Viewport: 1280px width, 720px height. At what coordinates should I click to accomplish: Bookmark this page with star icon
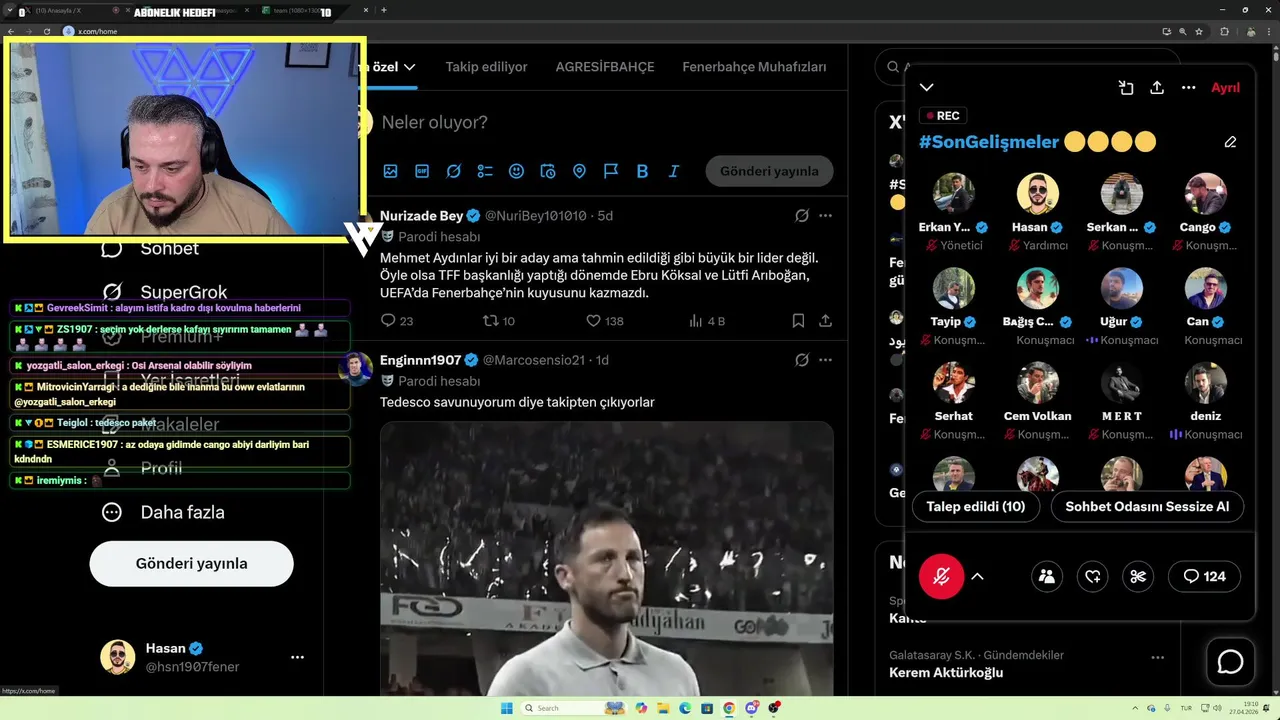pos(1199,31)
